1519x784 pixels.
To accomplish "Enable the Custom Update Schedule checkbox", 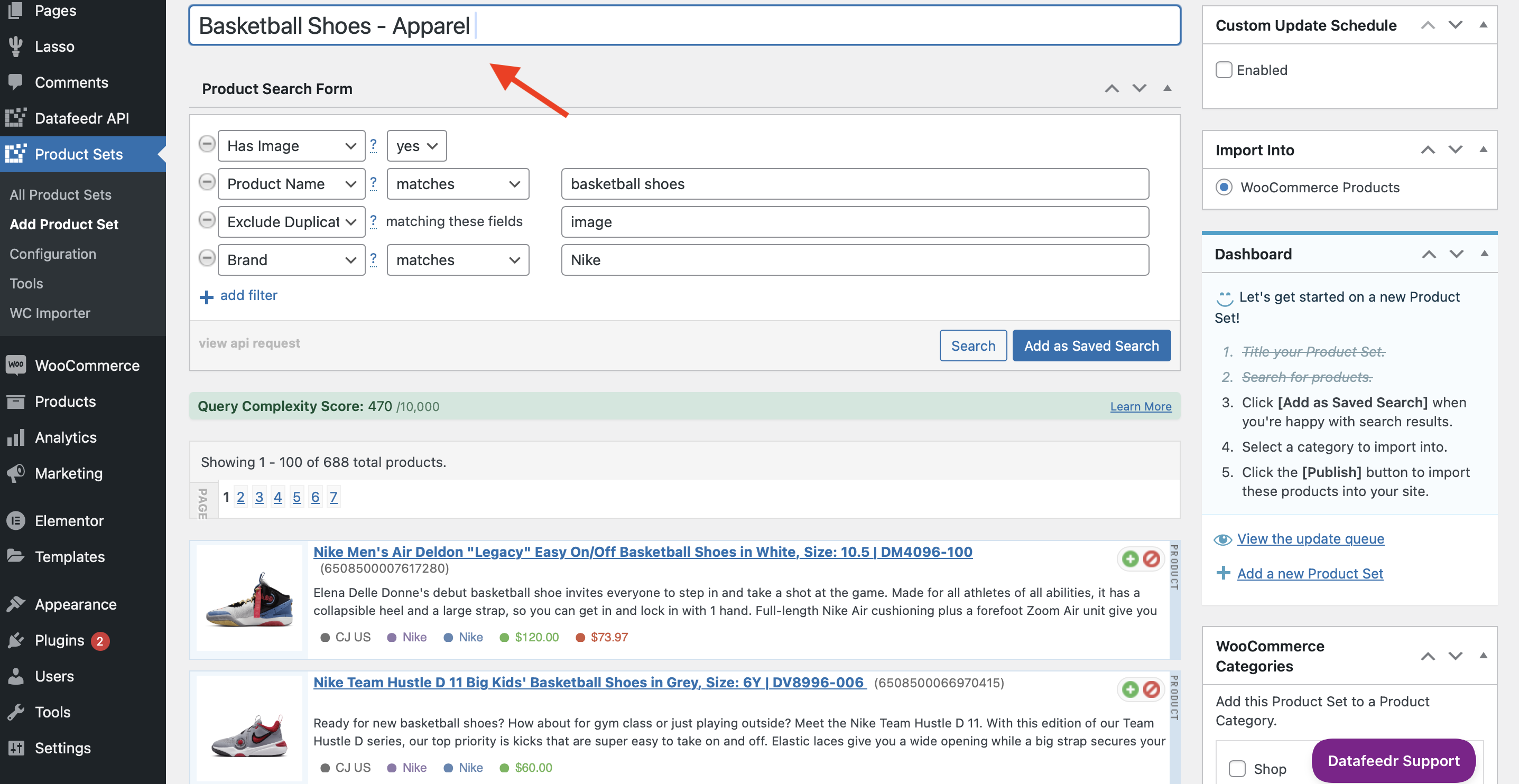I will point(1224,70).
